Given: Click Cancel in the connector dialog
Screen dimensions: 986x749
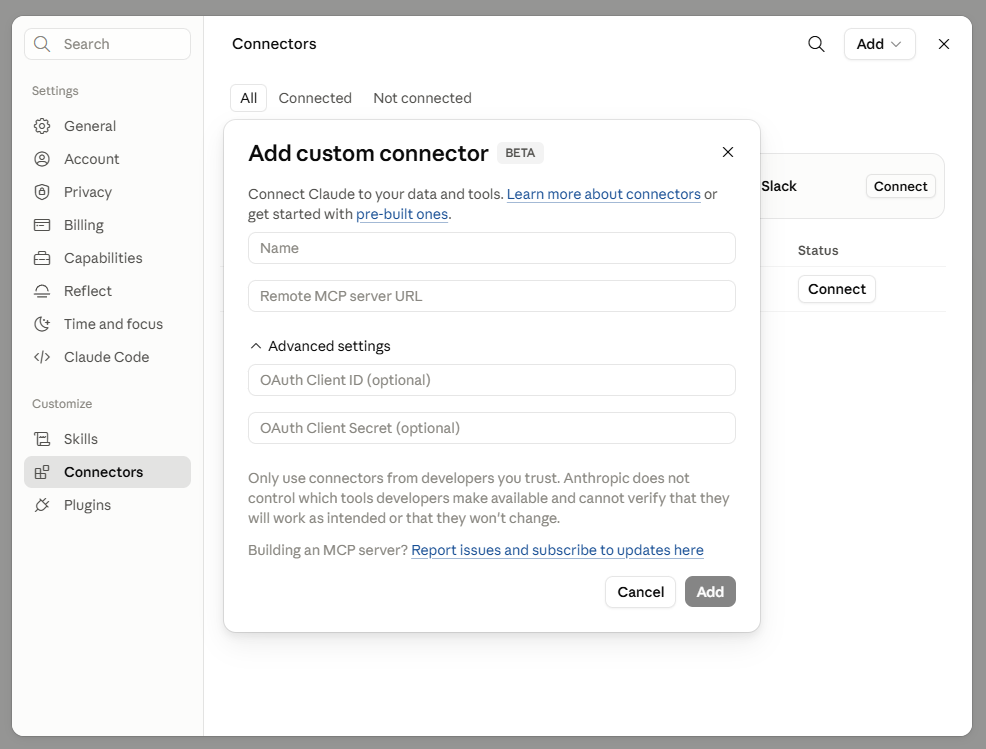Looking at the screenshot, I should click(x=640, y=592).
